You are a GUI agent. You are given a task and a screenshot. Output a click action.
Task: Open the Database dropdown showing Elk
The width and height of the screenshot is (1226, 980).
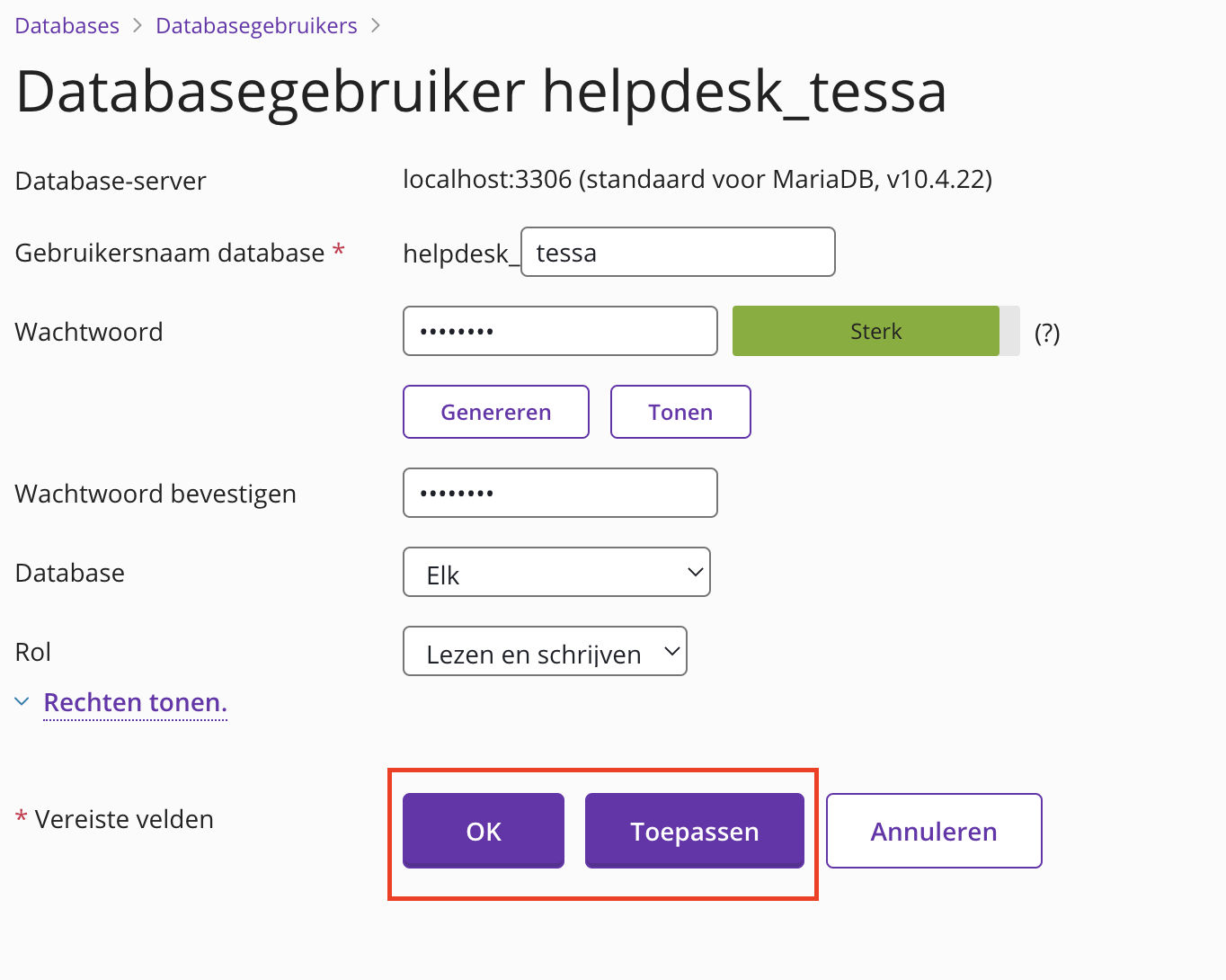coord(556,573)
